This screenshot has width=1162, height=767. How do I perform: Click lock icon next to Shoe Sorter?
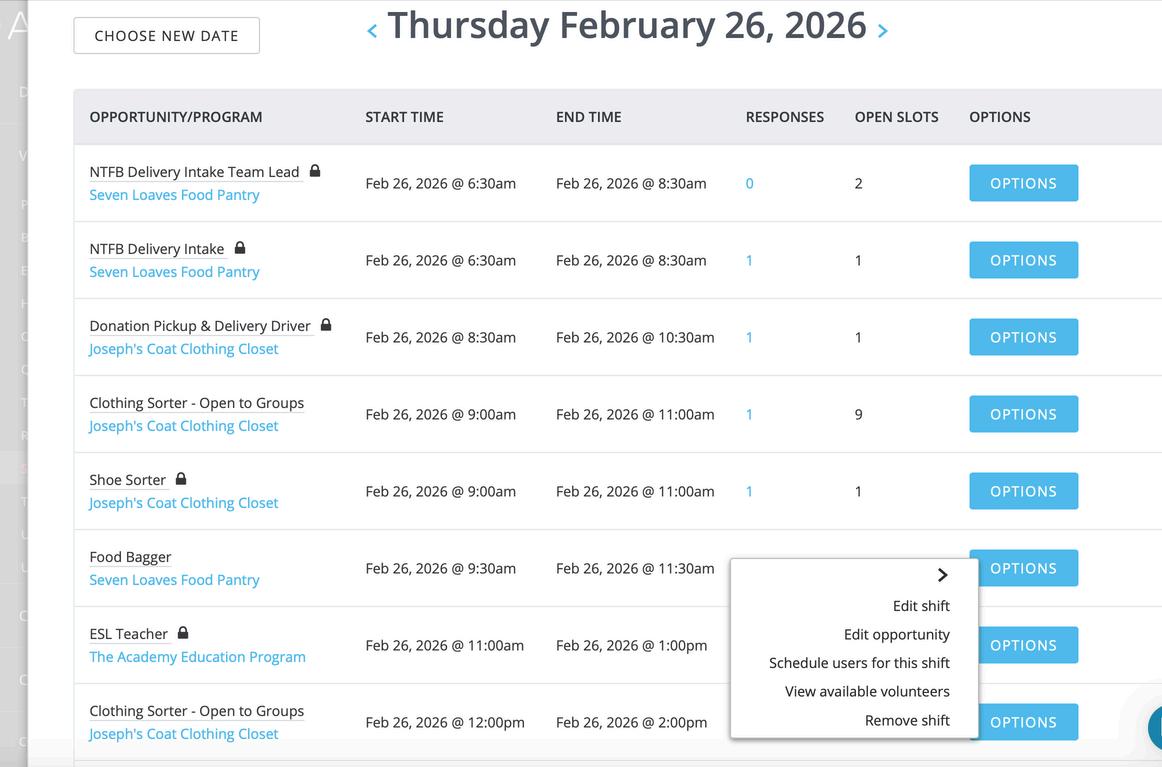(x=181, y=479)
